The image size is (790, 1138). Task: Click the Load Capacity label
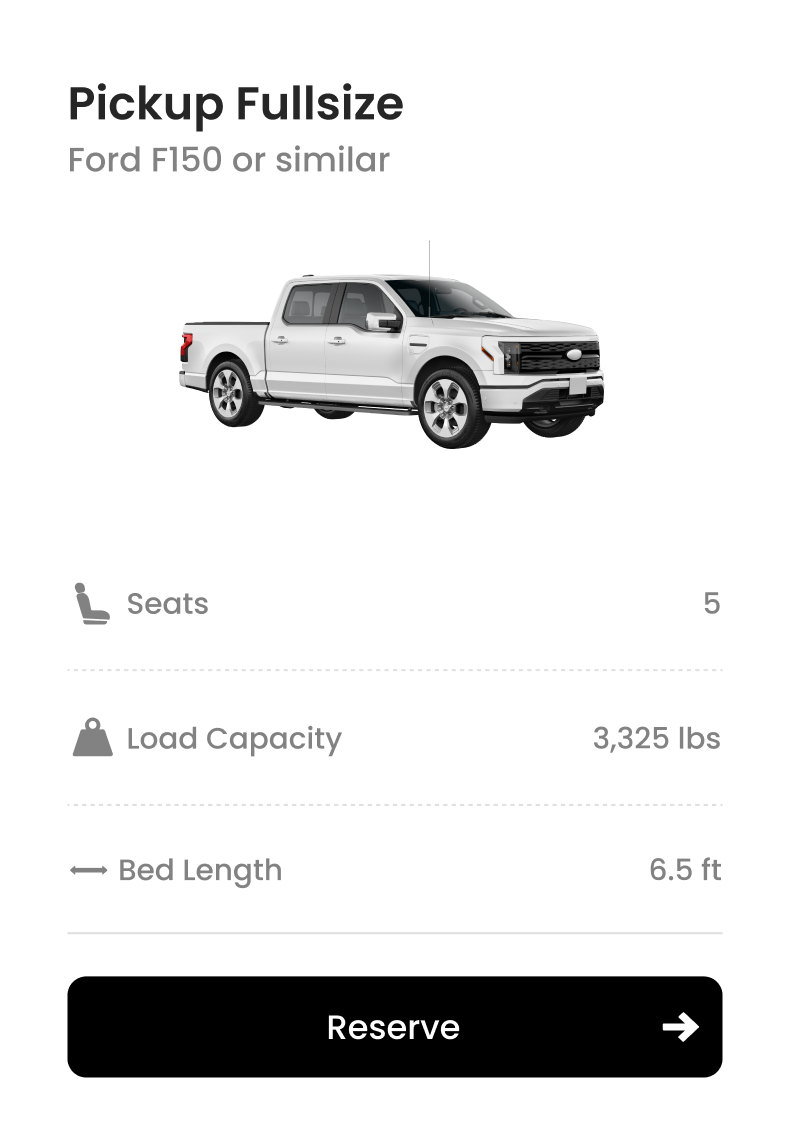click(234, 739)
